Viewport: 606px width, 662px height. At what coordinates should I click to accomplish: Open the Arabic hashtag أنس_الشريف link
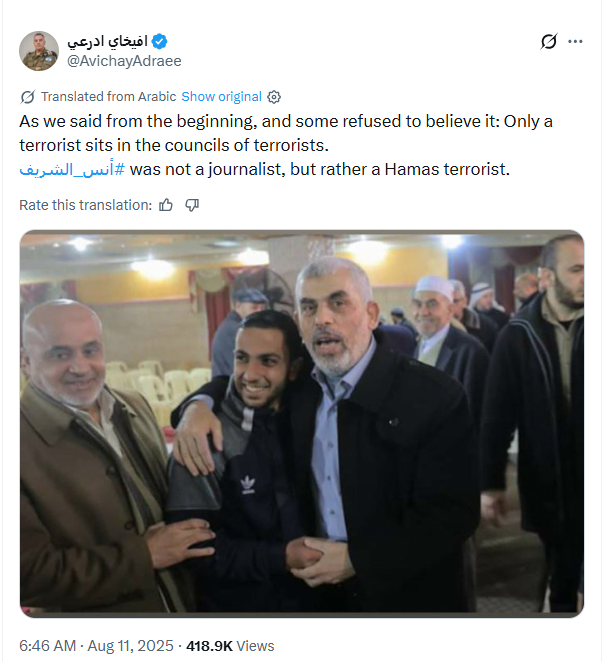pyautogui.click(x=72, y=169)
